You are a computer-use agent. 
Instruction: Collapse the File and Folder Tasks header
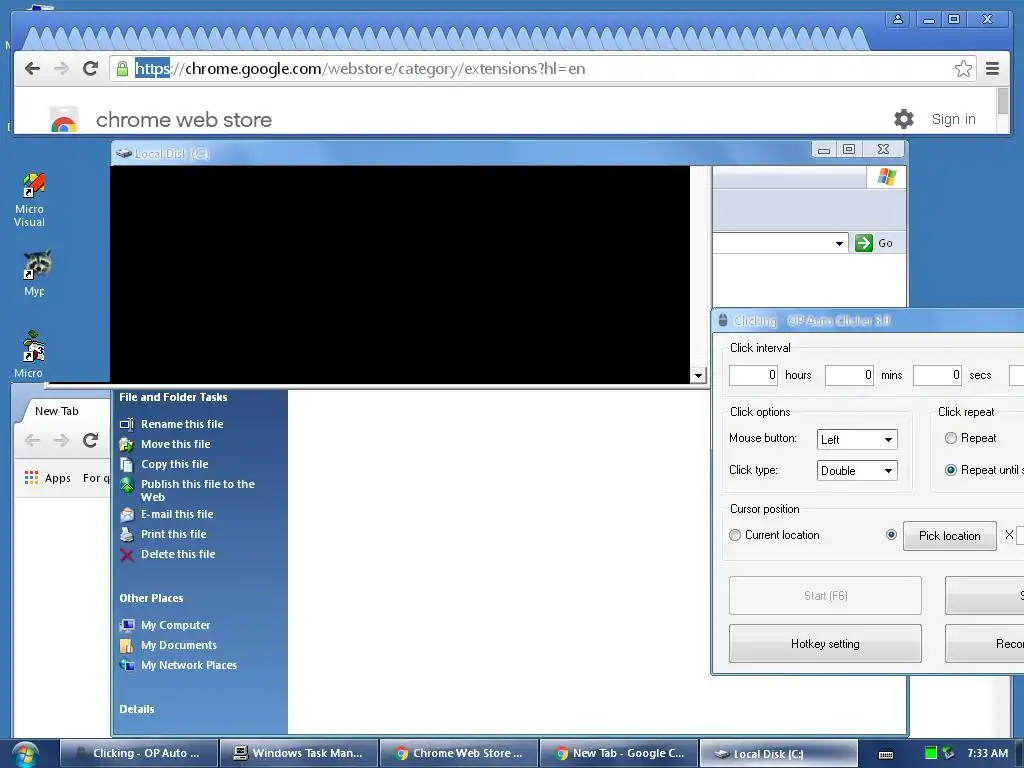(173, 397)
